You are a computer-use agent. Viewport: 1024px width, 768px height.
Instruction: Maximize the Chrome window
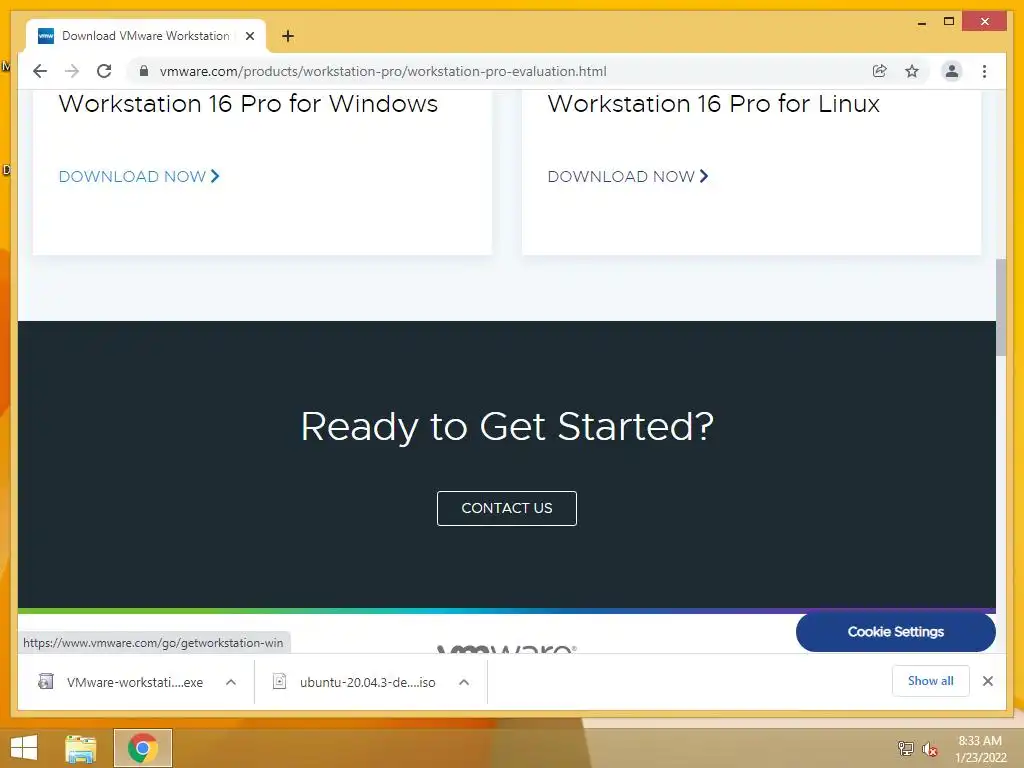949,22
